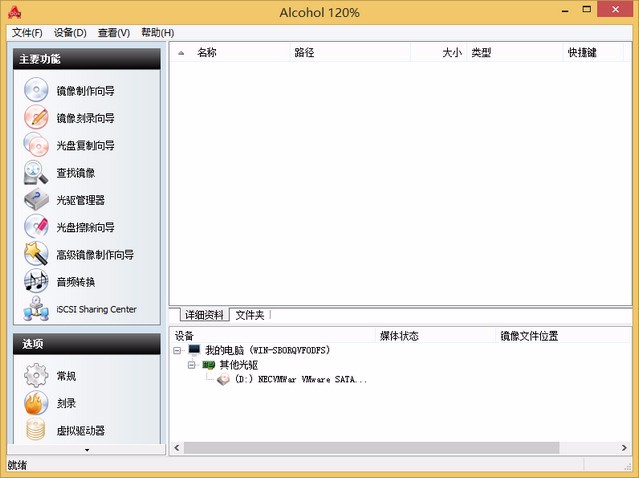Click the 常规 options label

tap(66, 376)
